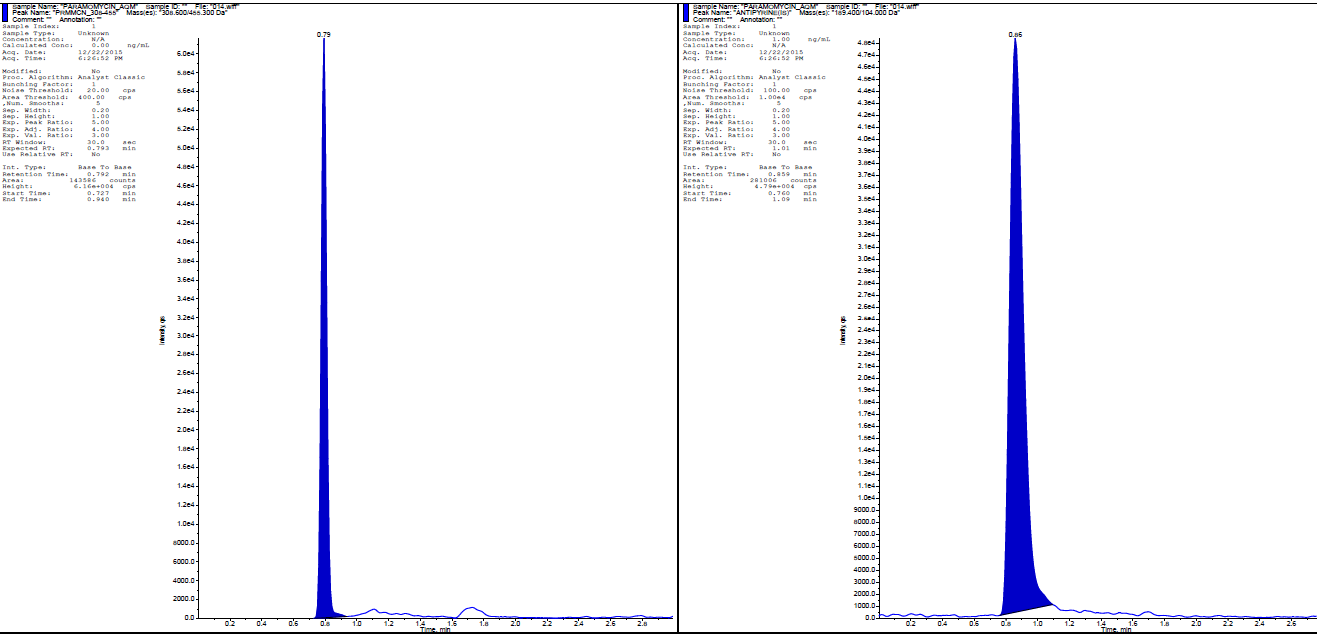Screen dimensions: 1323x638
Task: Click the 4.8e4 tick on right intensity axis
Action: 866,43
